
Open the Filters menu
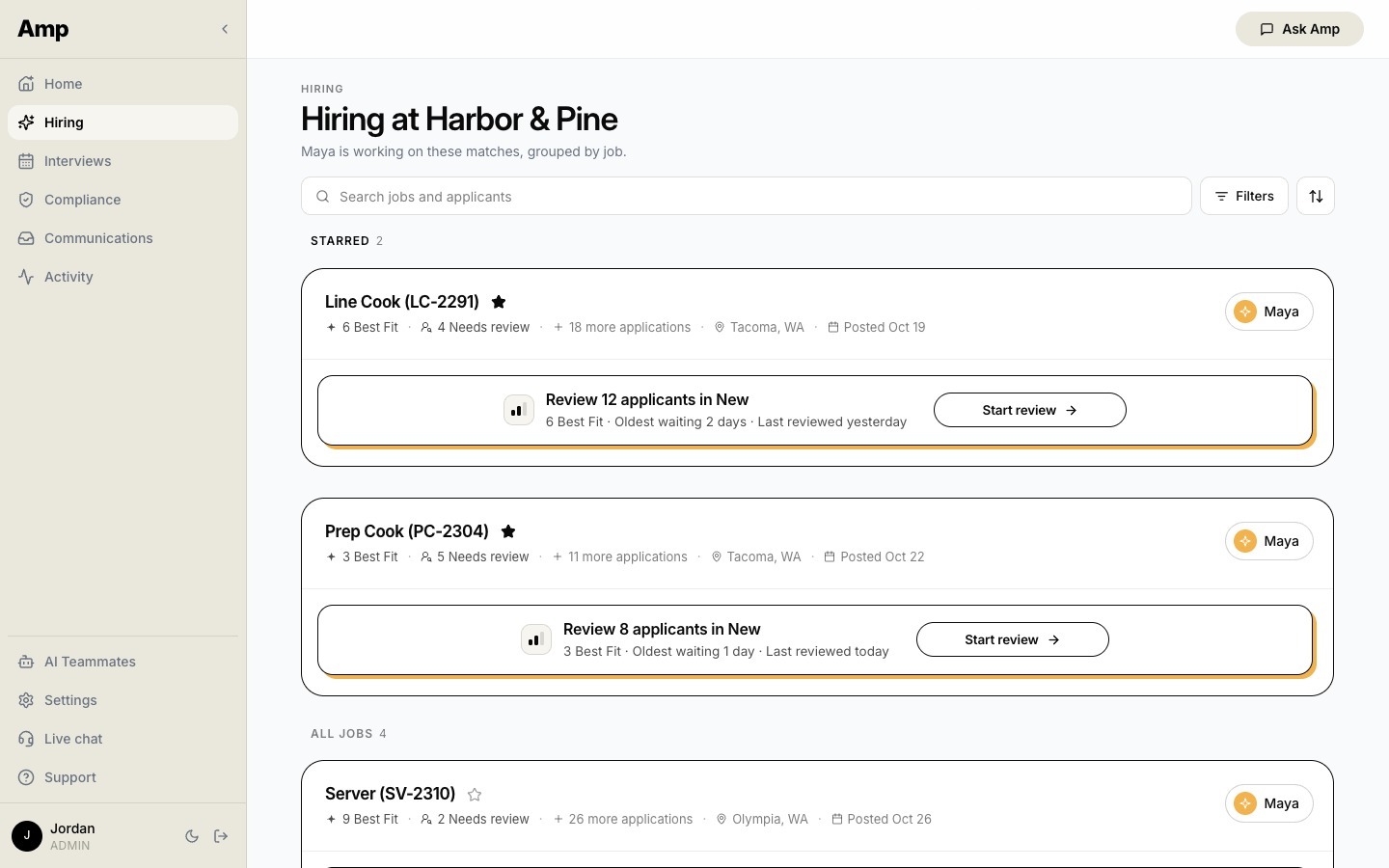1244,196
